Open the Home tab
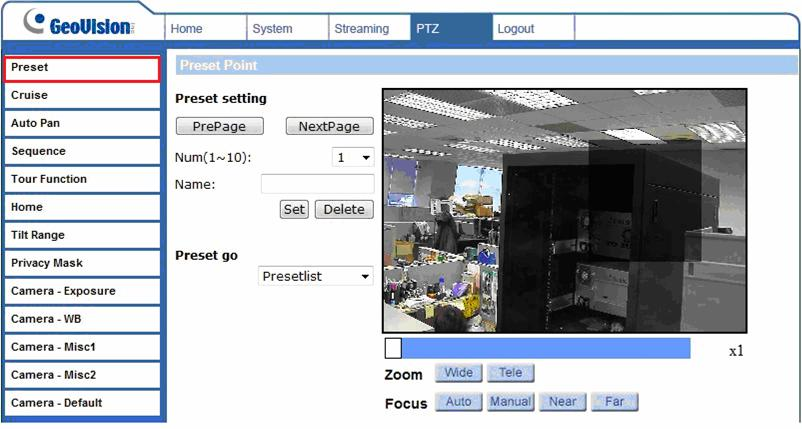 [206, 28]
